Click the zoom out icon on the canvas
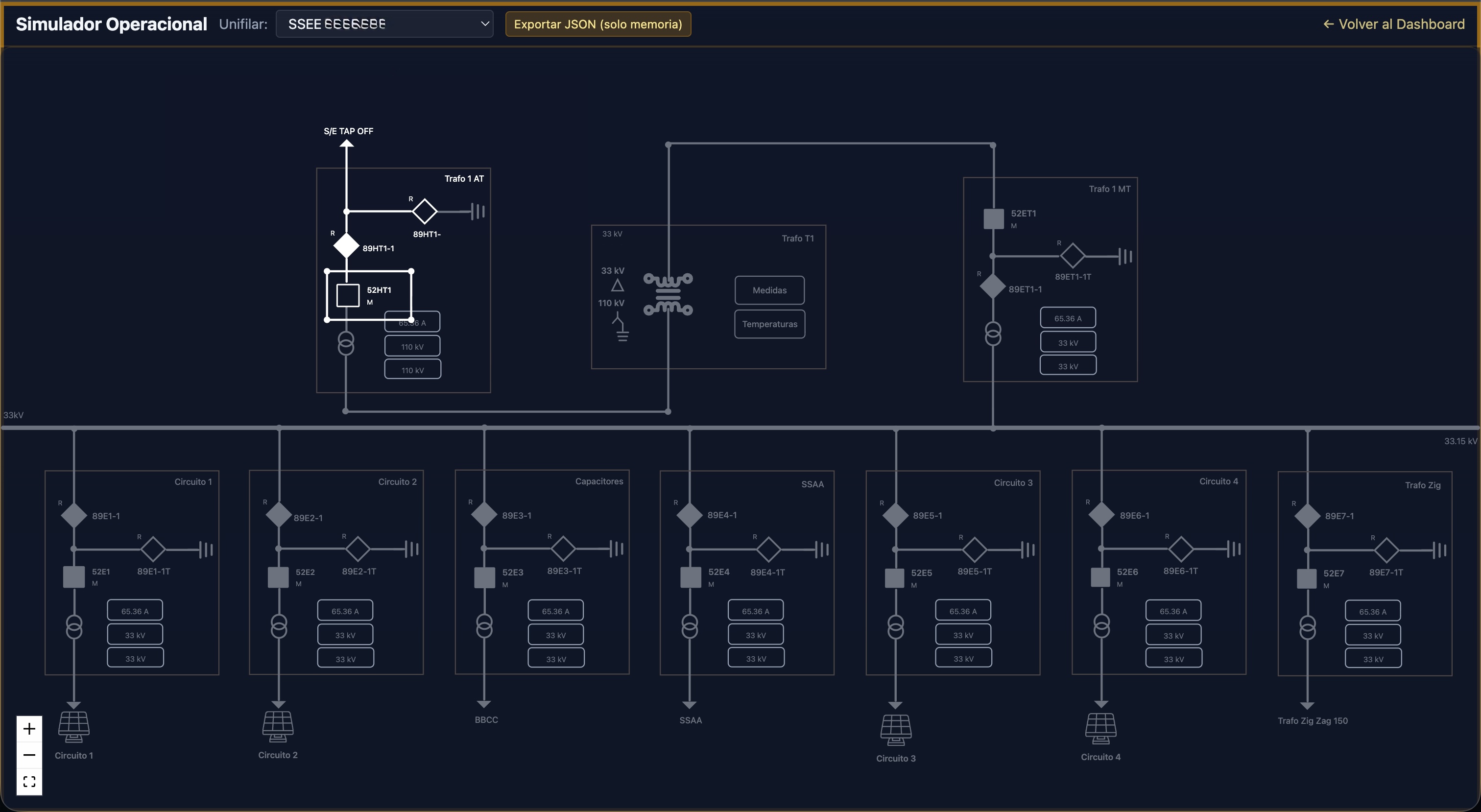Viewport: 1481px width, 812px height. pyautogui.click(x=29, y=755)
